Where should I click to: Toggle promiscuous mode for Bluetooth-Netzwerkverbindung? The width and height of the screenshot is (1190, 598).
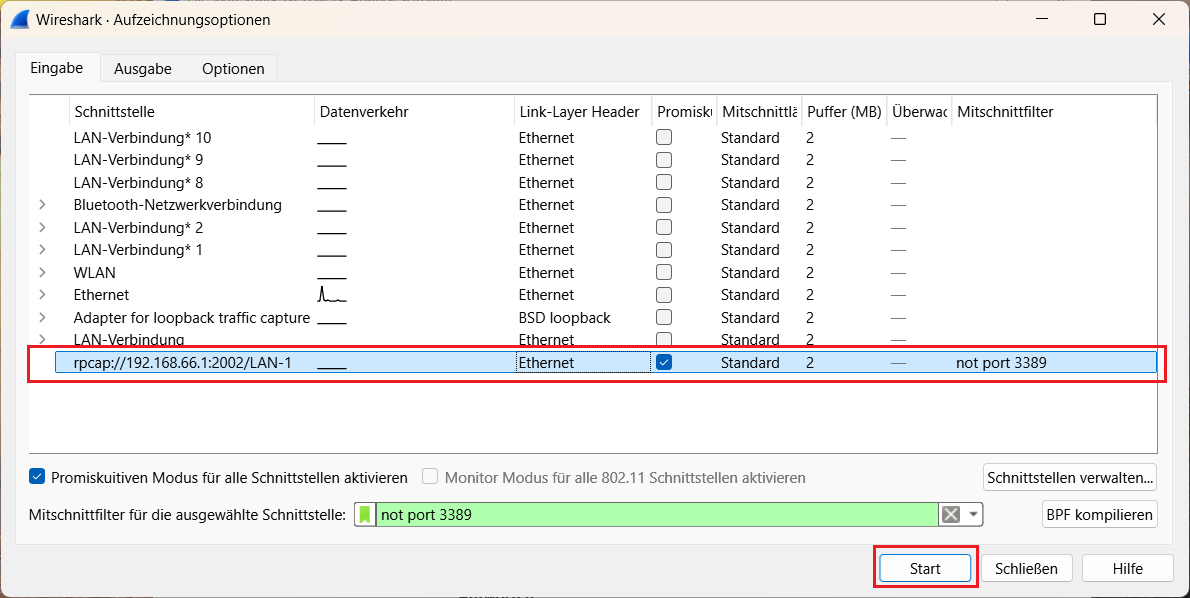pos(663,204)
